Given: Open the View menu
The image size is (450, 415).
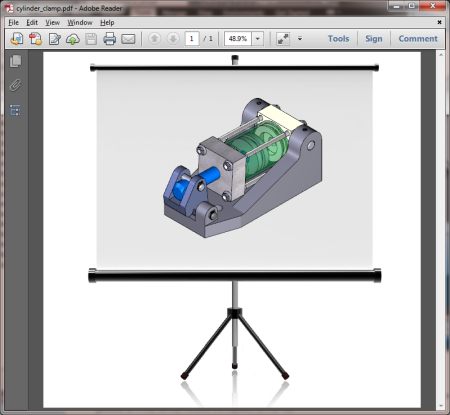Looking at the screenshot, I should pos(52,22).
